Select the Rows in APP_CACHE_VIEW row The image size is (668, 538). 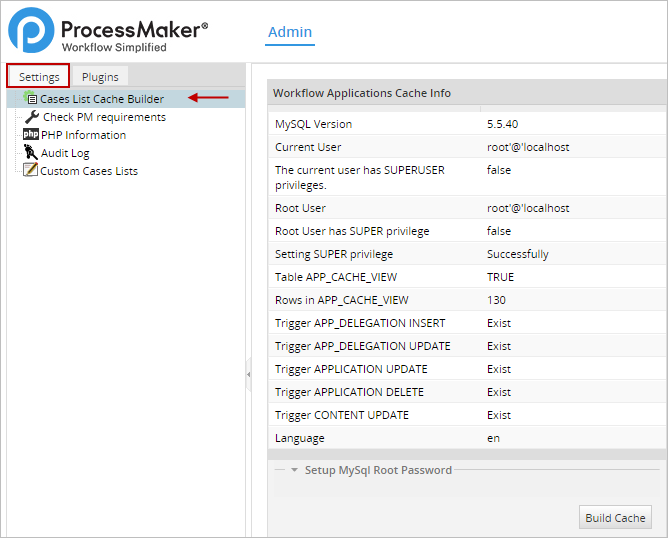467,300
